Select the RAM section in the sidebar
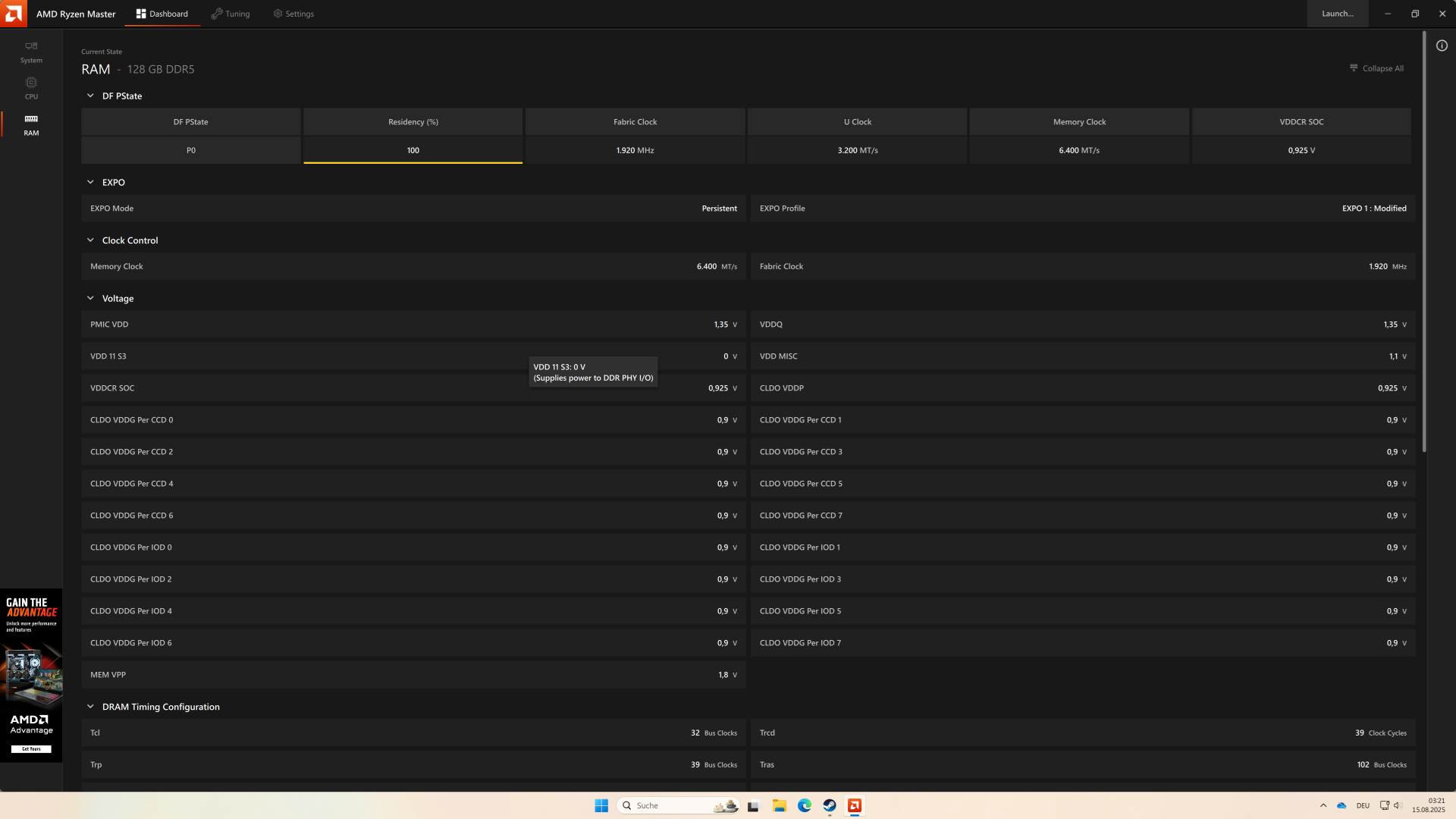The width and height of the screenshot is (1456, 819). pos(31,125)
